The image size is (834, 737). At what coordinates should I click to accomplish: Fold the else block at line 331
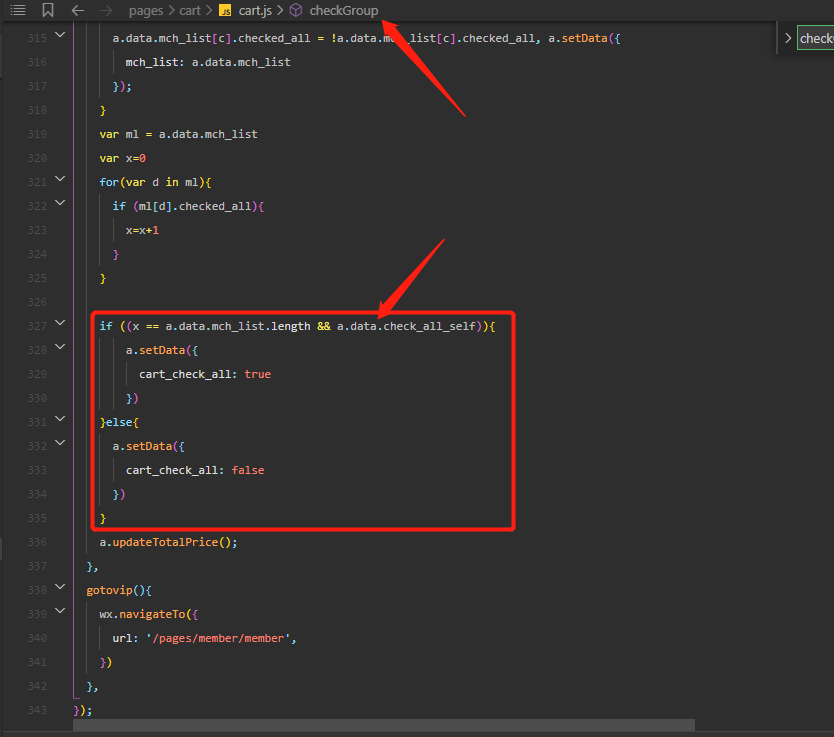(x=60, y=420)
